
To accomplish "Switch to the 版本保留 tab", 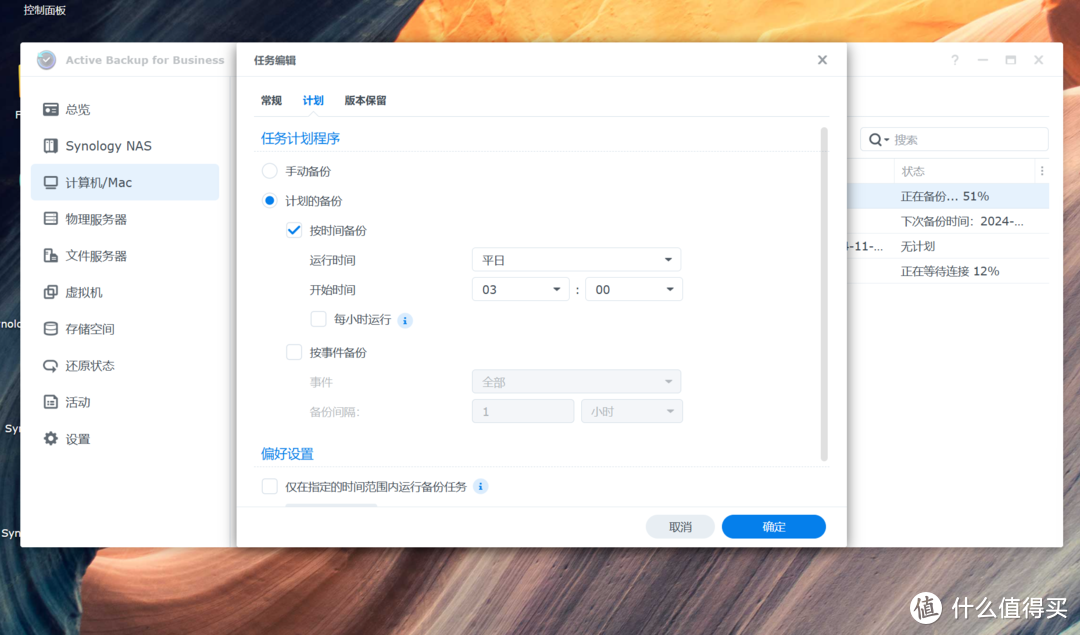I will tap(364, 100).
